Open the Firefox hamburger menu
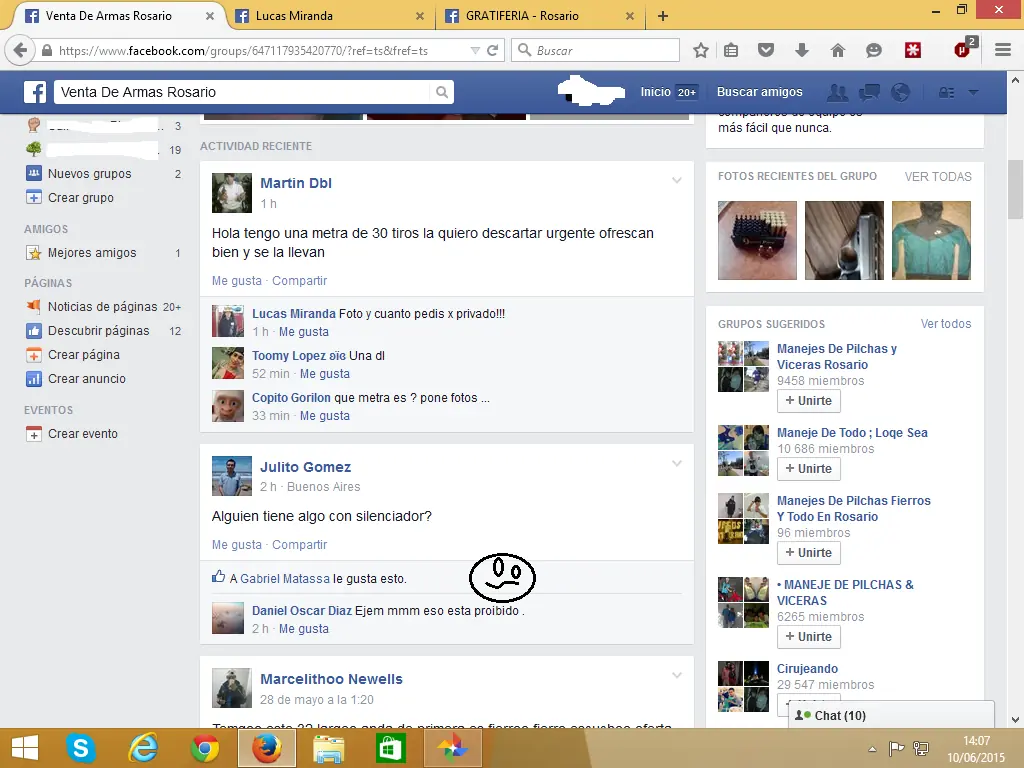Viewport: 1024px width, 768px height. click(1003, 50)
